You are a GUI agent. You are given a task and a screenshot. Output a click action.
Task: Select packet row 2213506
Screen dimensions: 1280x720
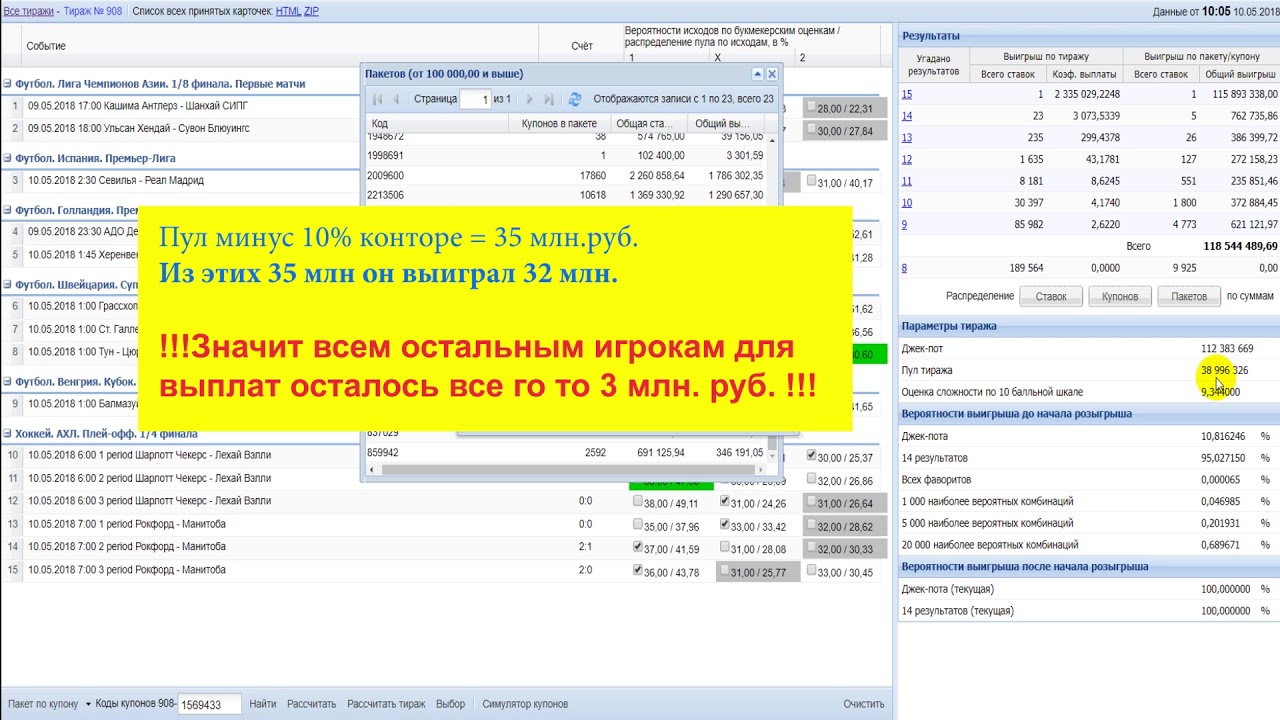(566, 195)
